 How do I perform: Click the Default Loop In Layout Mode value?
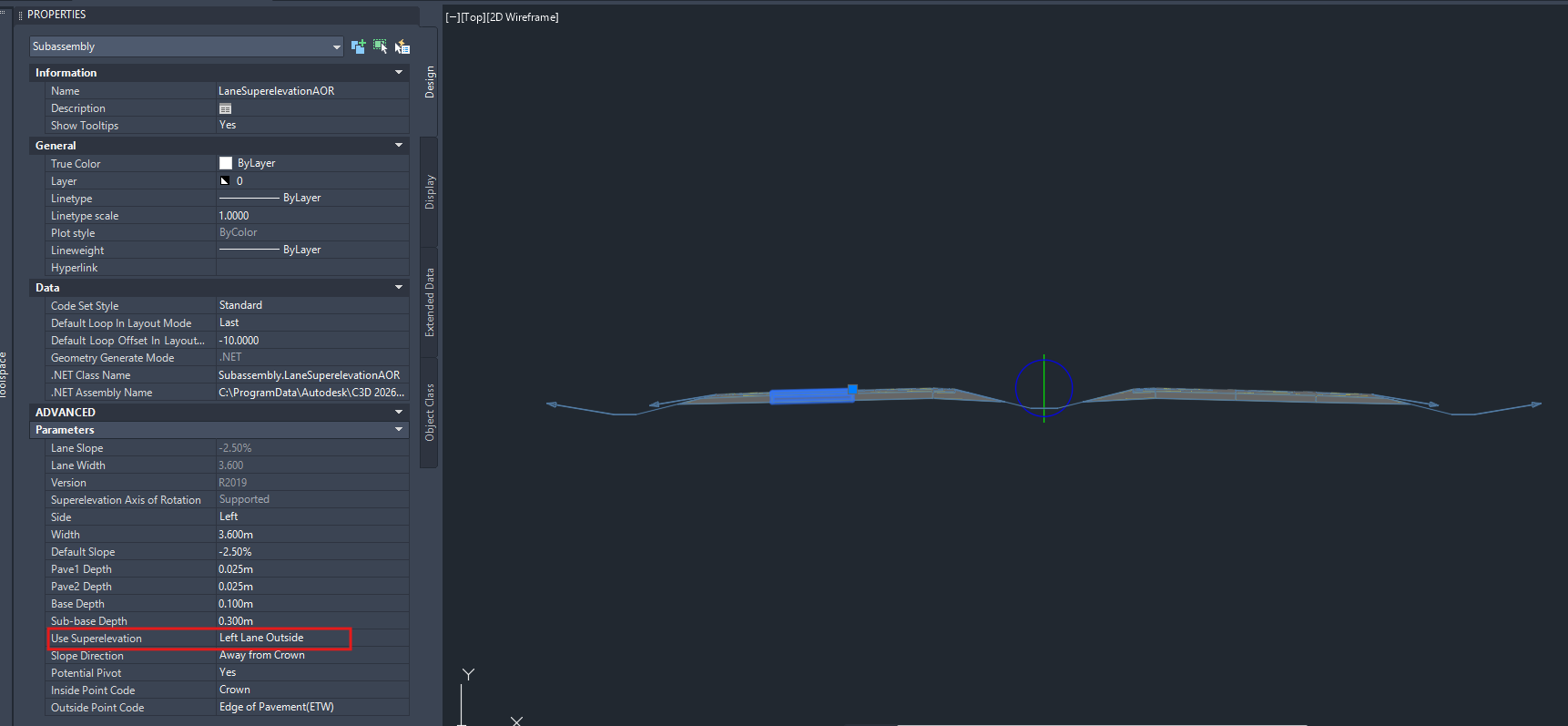312,322
